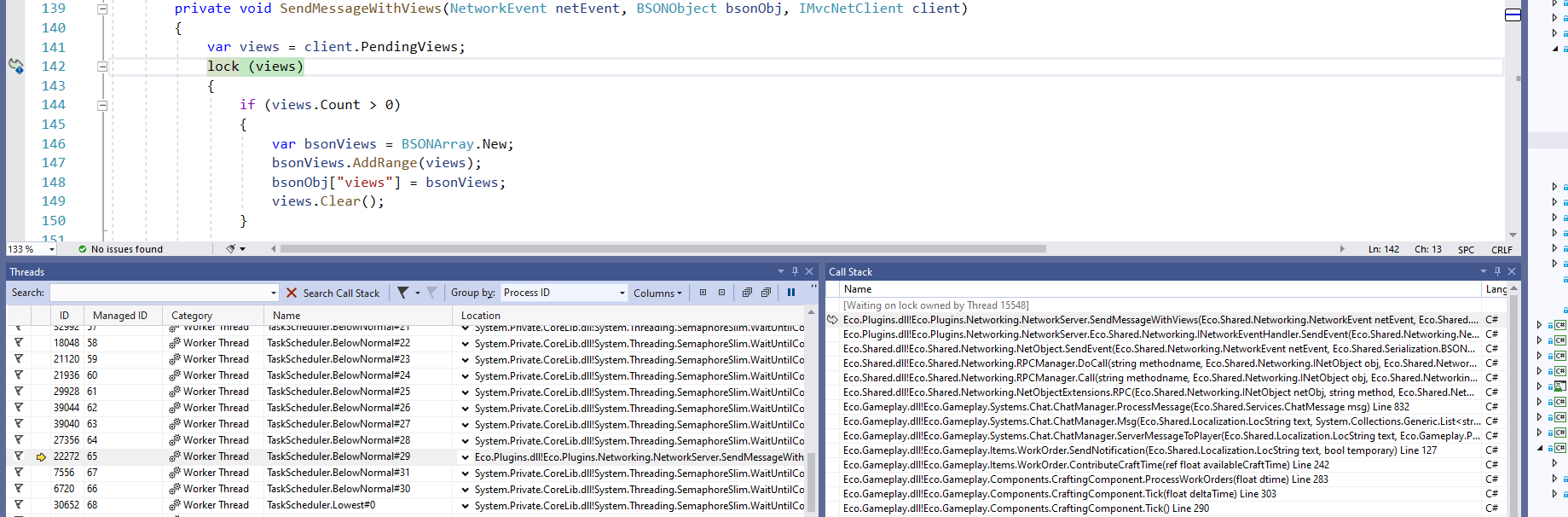Click the Threads search input field

159,293
